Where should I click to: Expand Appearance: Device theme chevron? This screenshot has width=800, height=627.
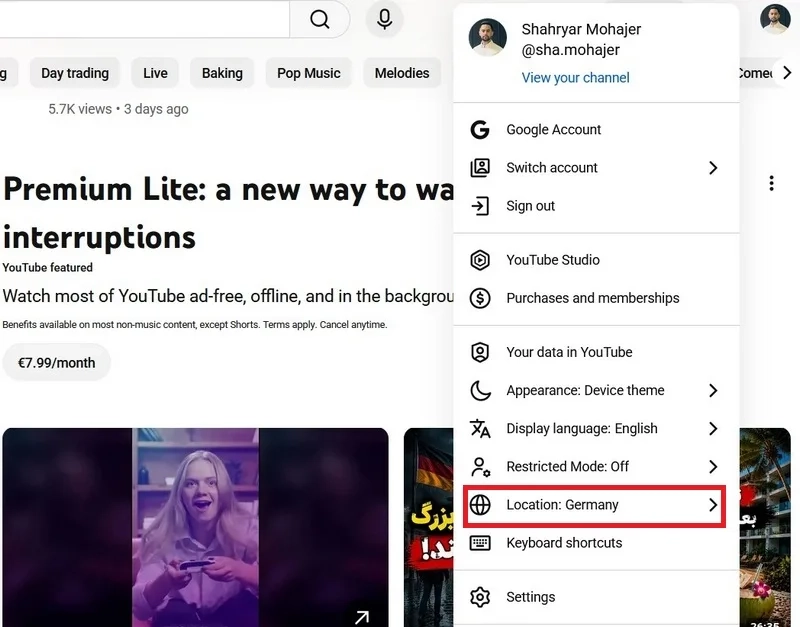point(713,390)
